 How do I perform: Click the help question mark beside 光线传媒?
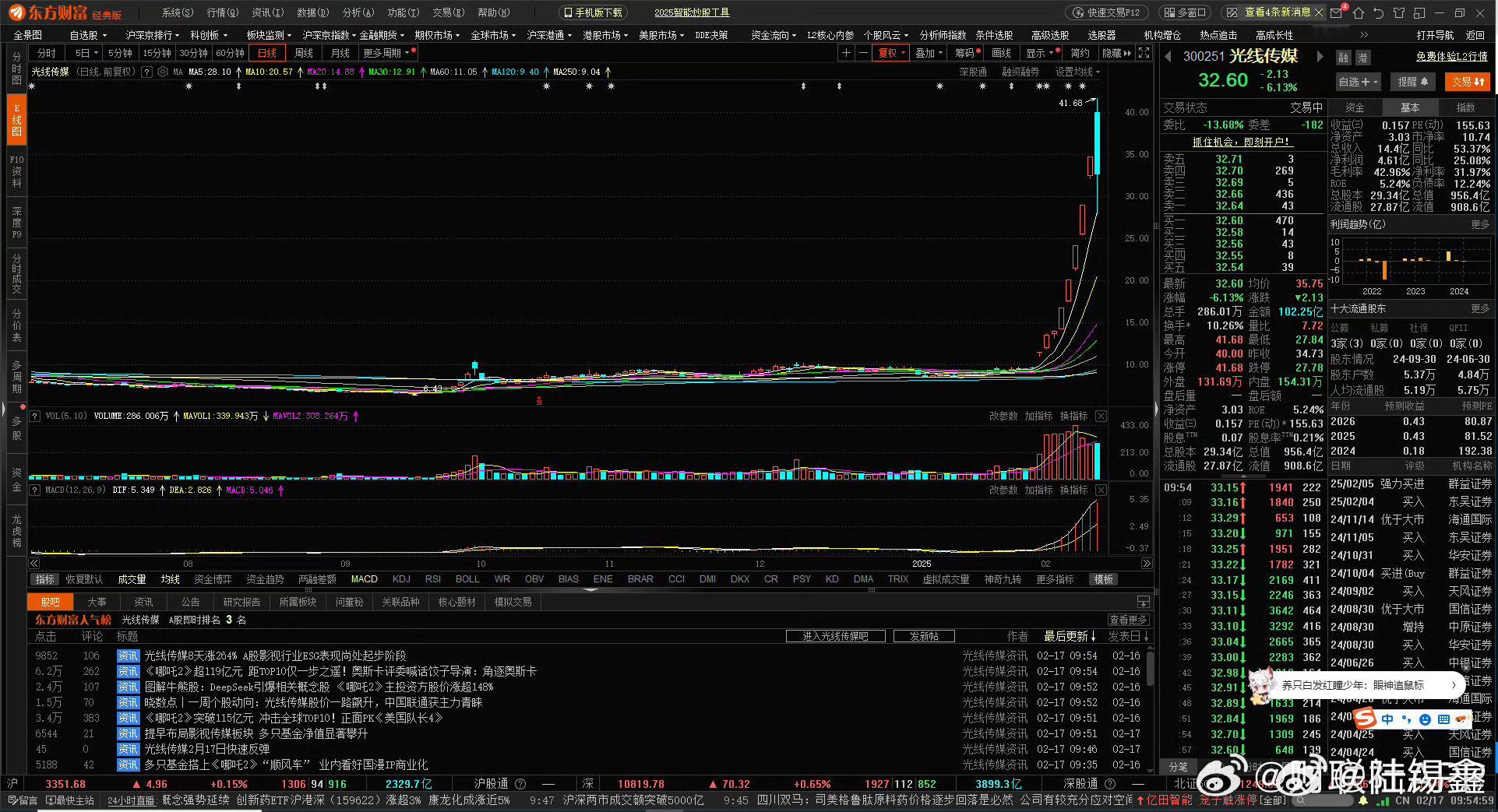147,72
